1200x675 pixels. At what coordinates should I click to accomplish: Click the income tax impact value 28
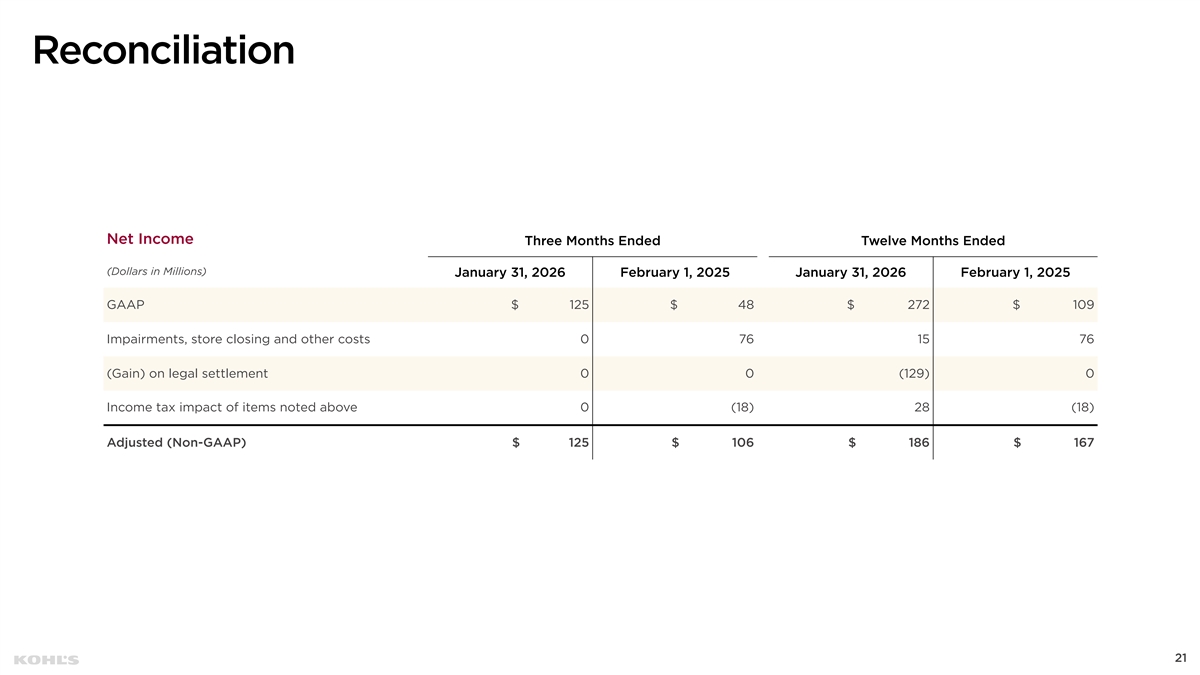921,407
